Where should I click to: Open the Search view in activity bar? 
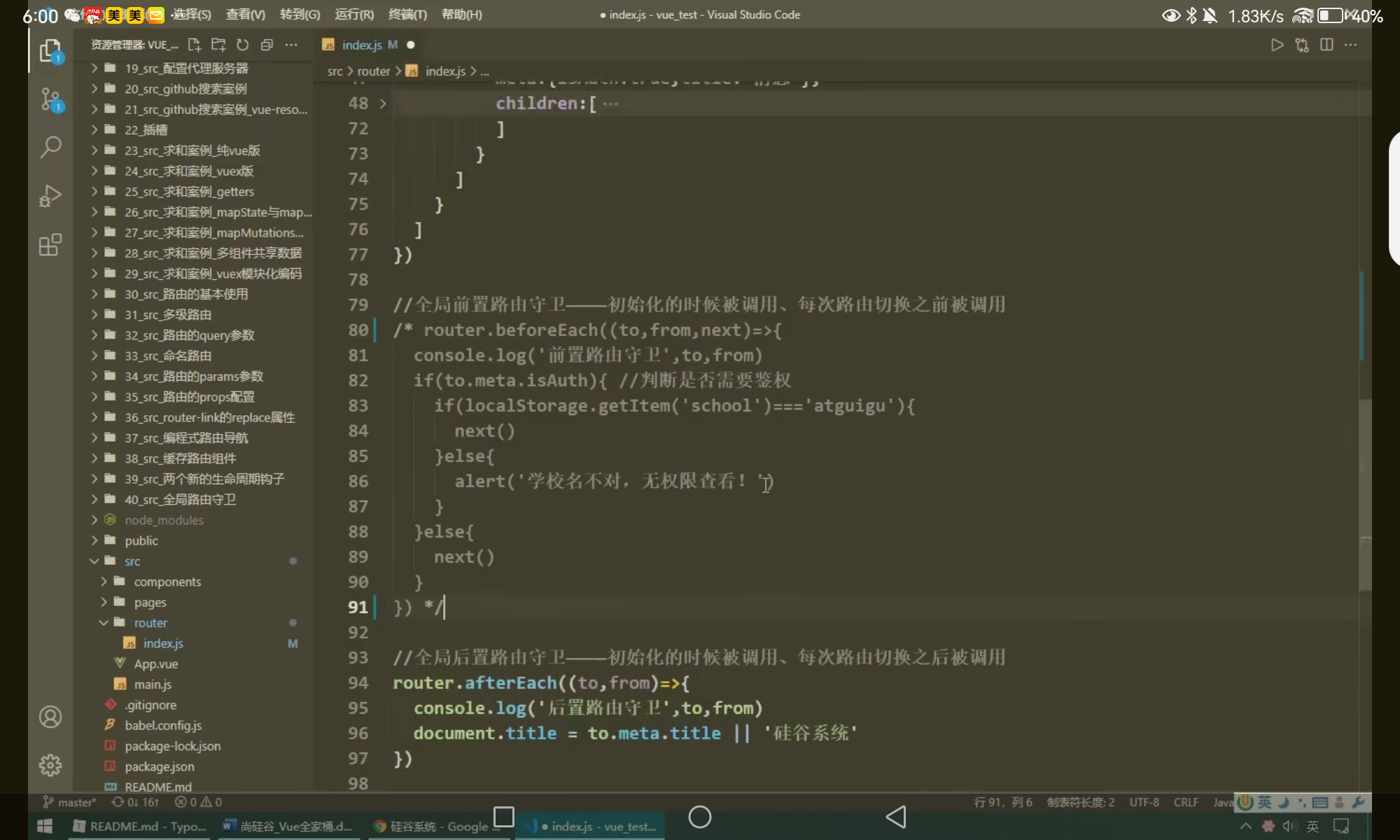pyautogui.click(x=50, y=147)
